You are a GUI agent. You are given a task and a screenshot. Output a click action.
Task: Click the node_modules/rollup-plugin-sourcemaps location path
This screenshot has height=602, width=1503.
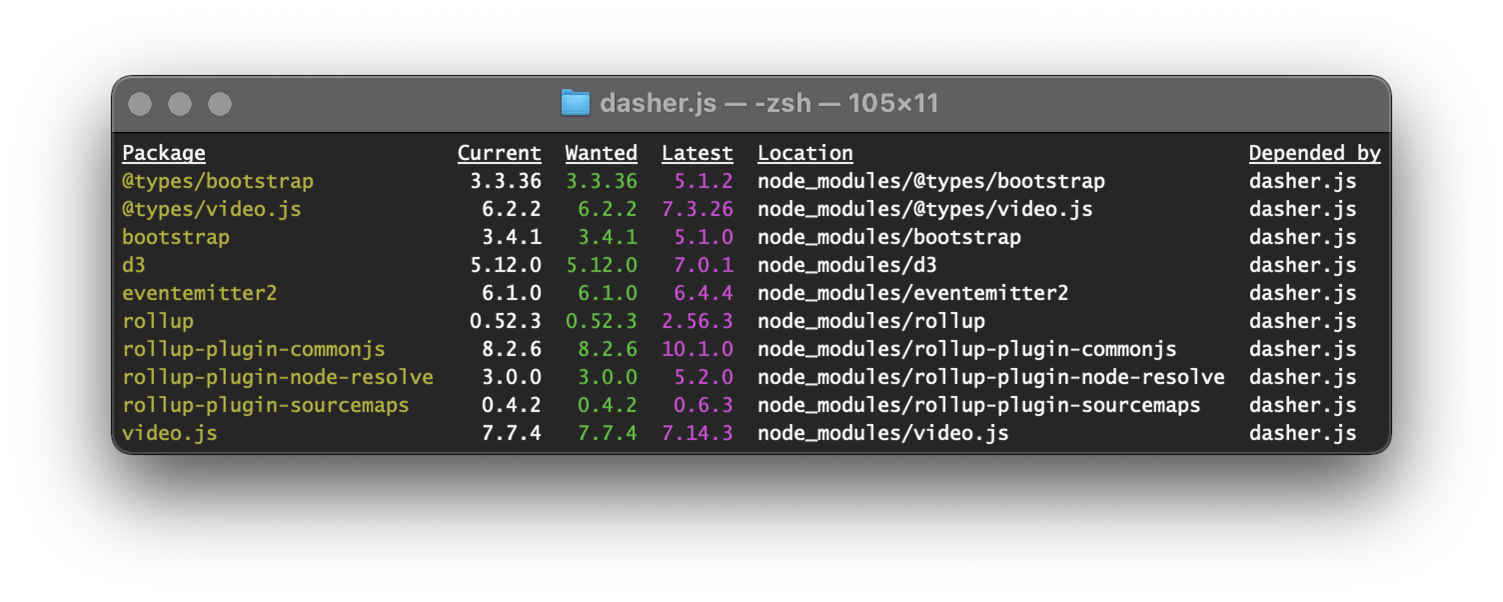[x=979, y=405]
